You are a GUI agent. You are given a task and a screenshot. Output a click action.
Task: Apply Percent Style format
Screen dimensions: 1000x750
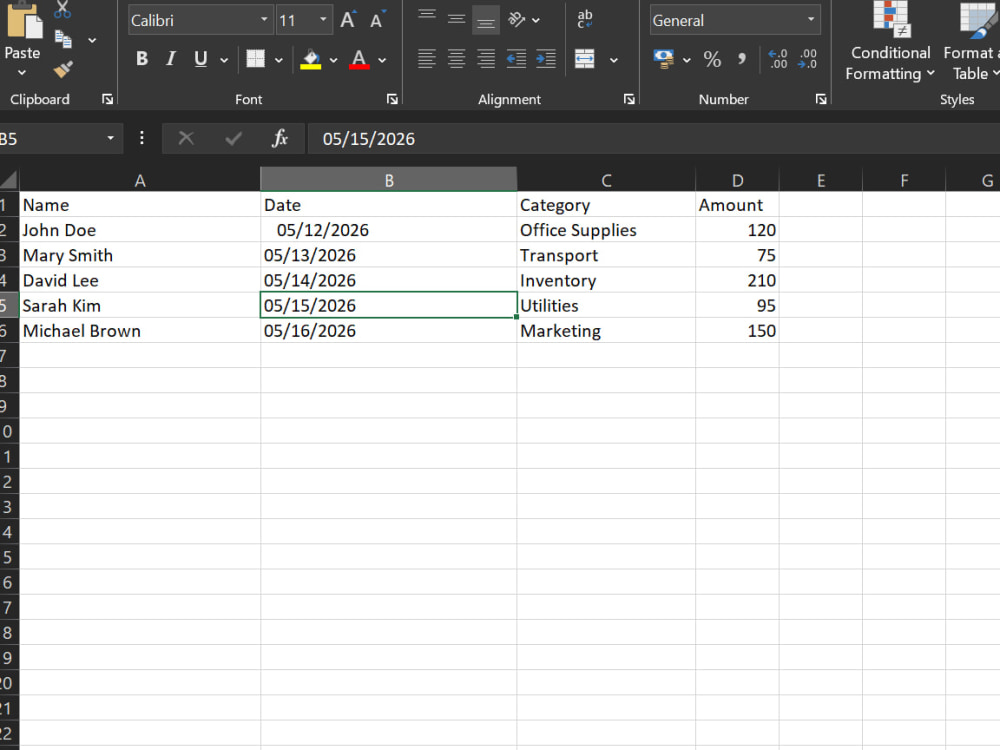click(x=712, y=59)
